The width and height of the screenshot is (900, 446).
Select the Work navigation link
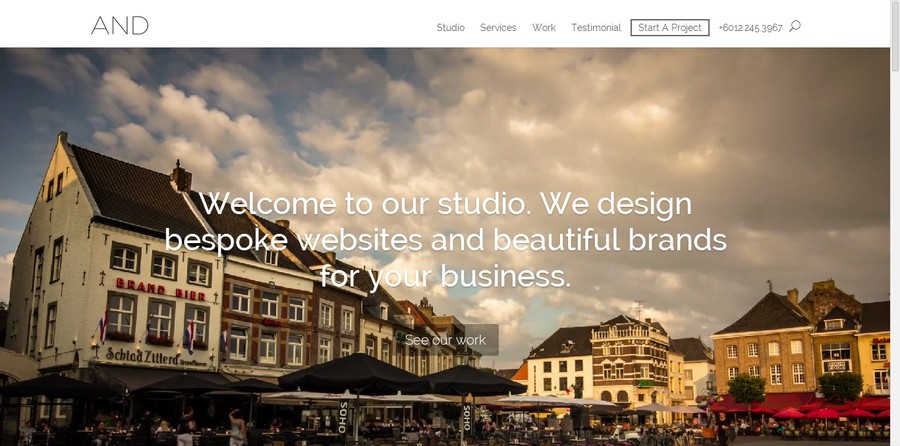pyautogui.click(x=544, y=28)
